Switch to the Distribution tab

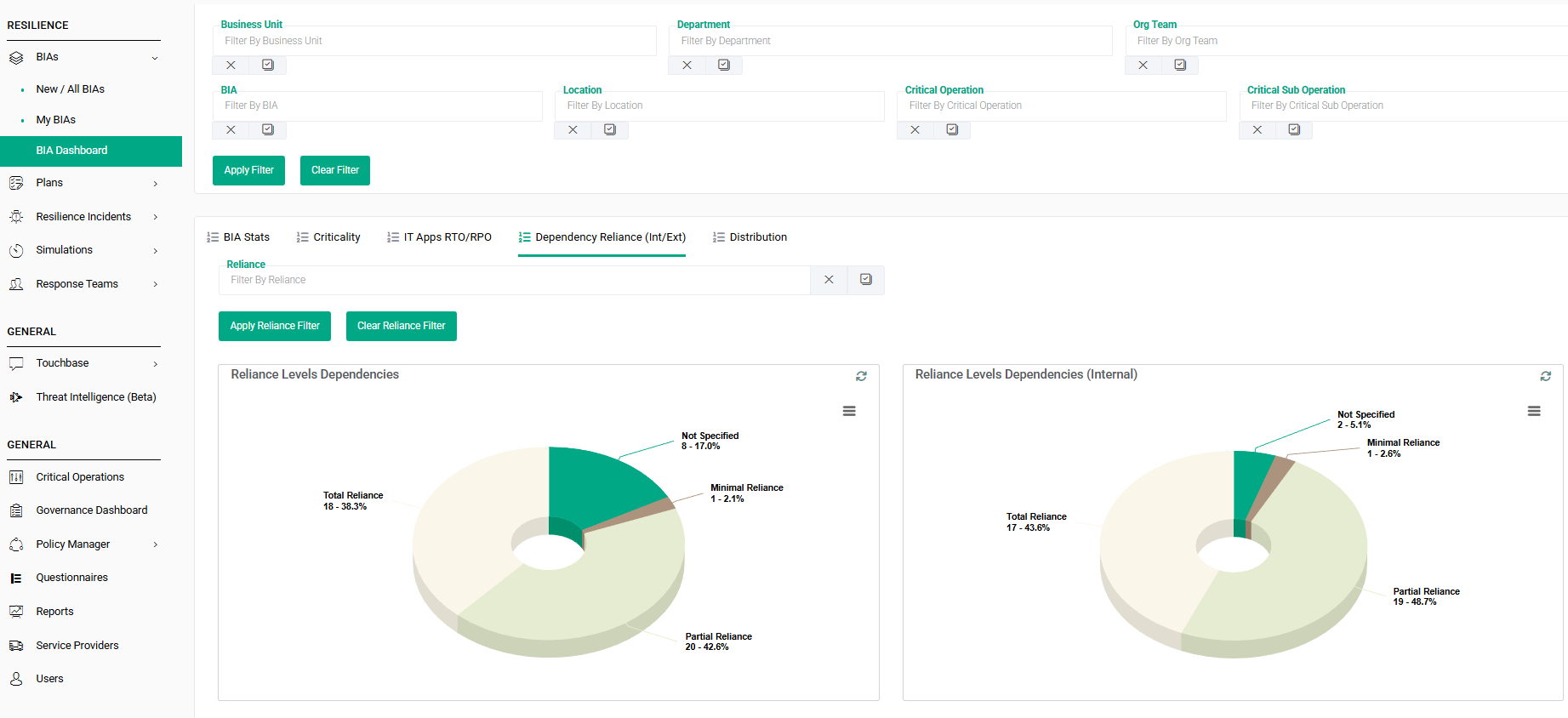(x=750, y=237)
